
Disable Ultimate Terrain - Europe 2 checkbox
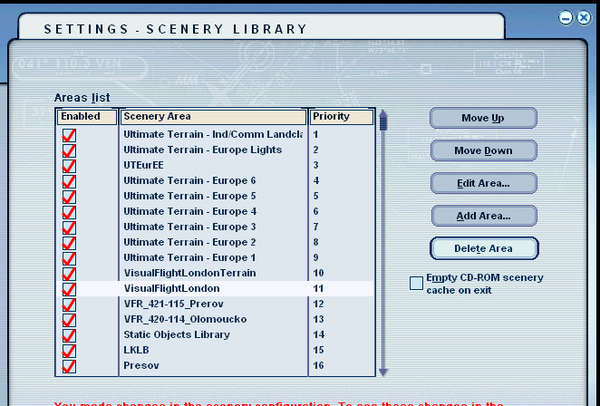click(x=69, y=243)
